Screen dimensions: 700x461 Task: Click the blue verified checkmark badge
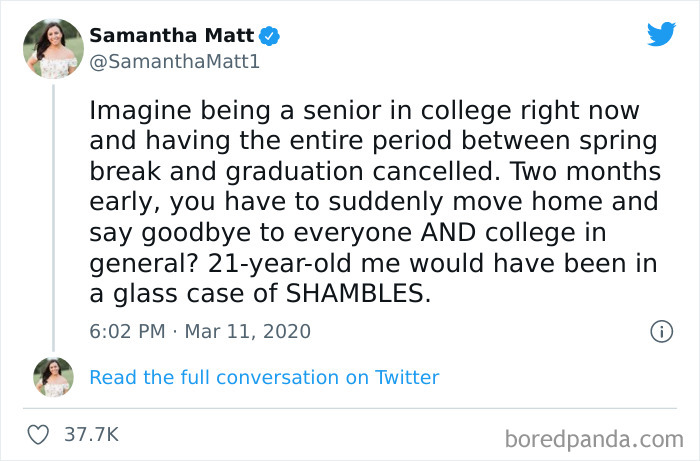[x=270, y=36]
